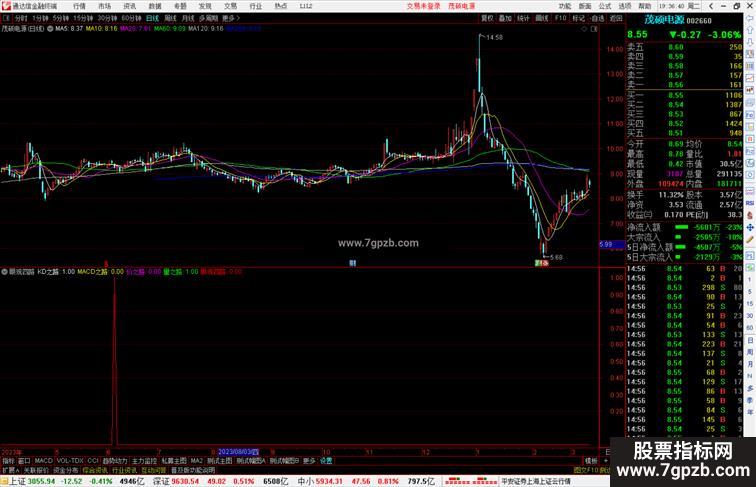Switch chart to 15分钟 period
Screen dimensions: 756x487
(83, 18)
